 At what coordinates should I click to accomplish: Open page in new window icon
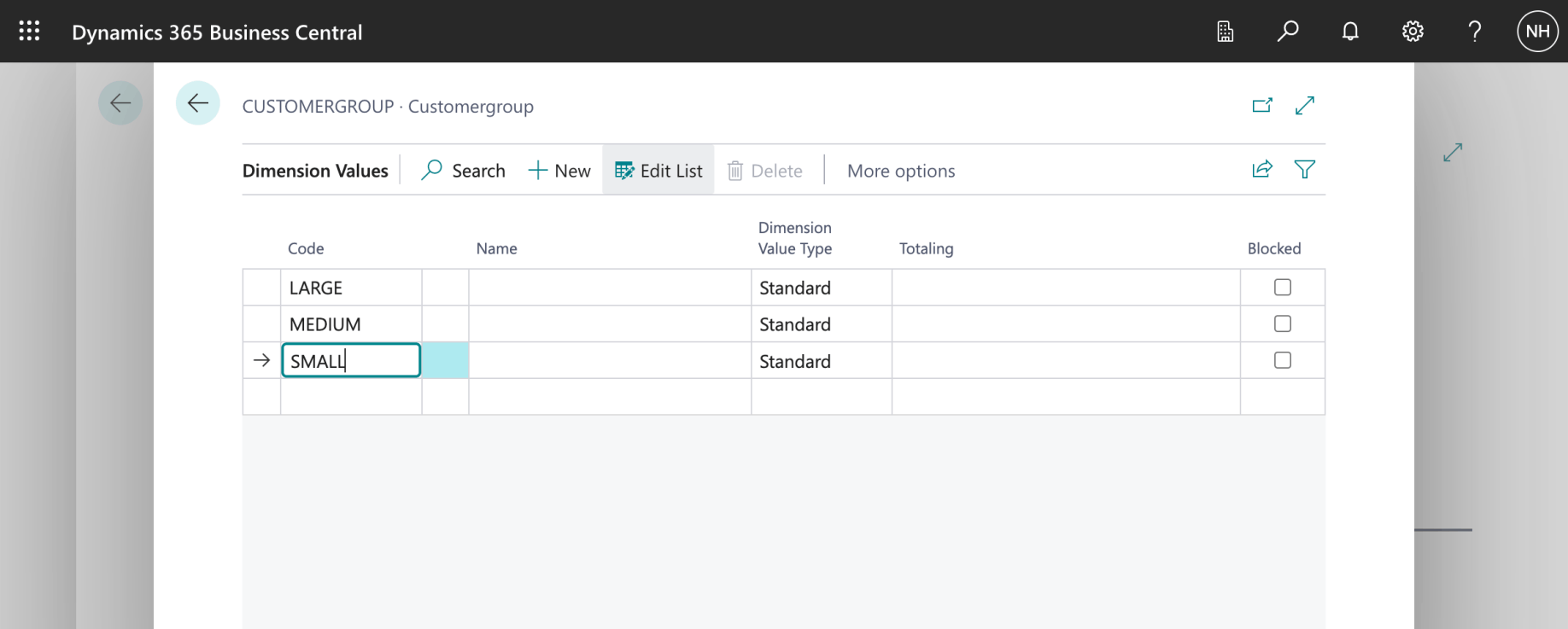(x=1262, y=106)
